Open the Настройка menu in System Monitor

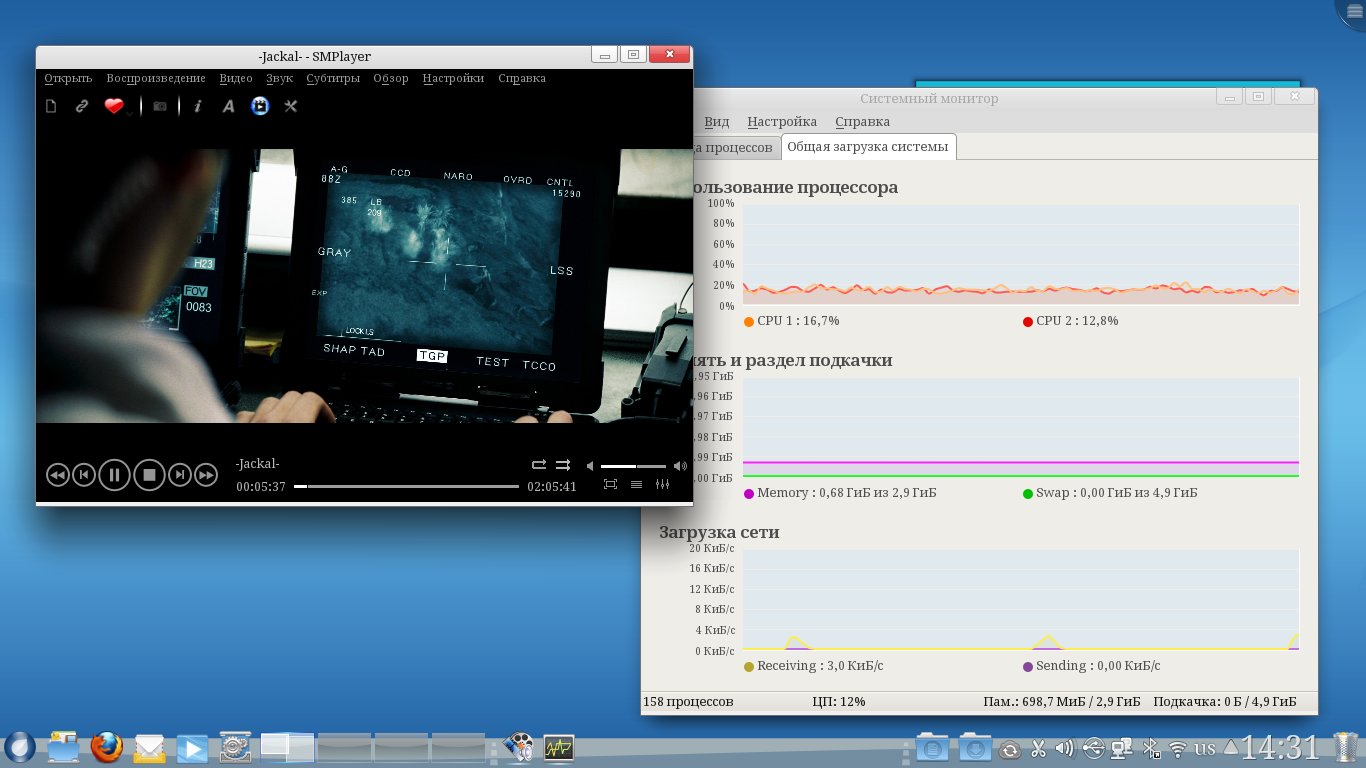[782, 122]
